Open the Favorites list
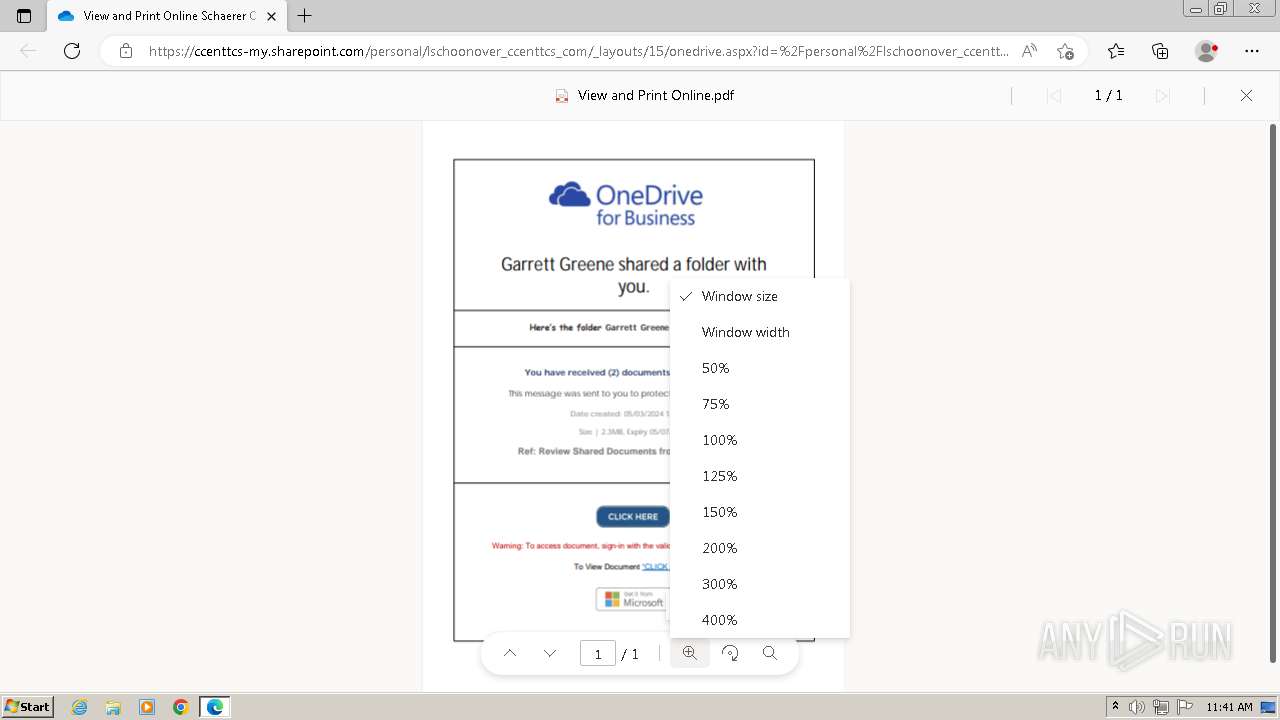 coord(1116,51)
